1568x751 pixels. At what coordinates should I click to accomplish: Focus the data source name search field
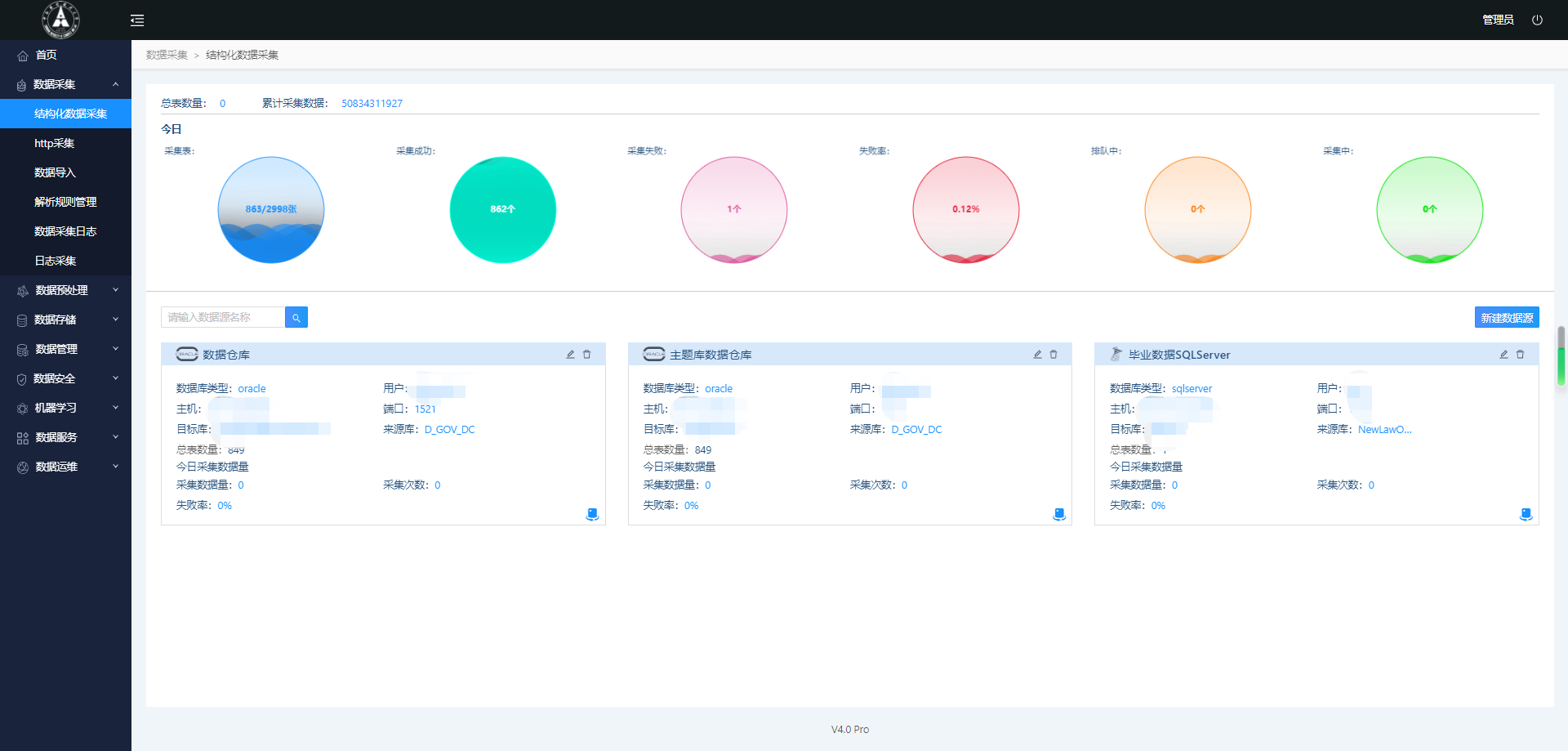click(223, 318)
